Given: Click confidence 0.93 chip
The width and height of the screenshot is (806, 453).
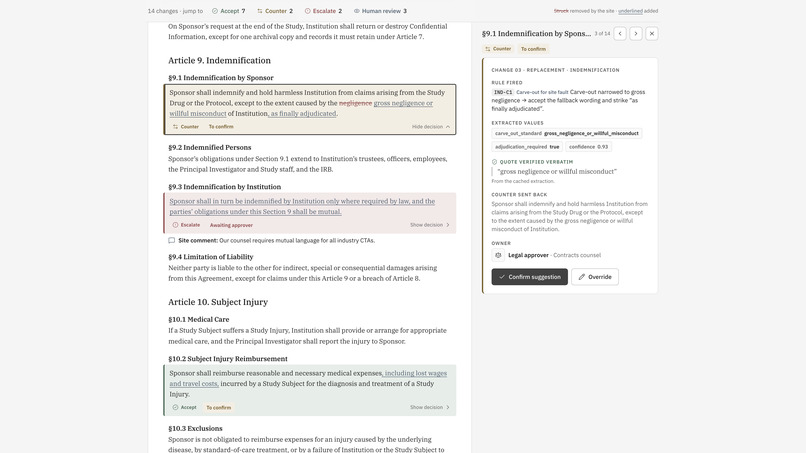Looking at the screenshot, I should [589, 147].
